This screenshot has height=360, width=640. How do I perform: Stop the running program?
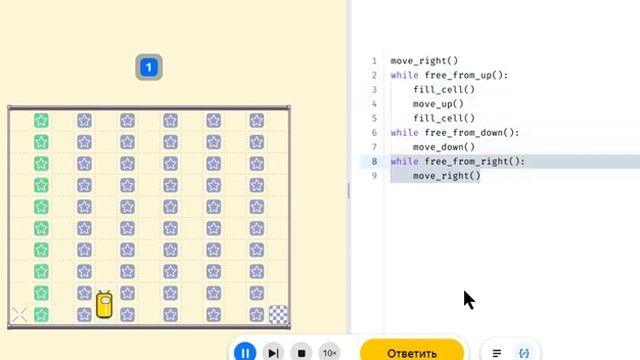click(301, 353)
